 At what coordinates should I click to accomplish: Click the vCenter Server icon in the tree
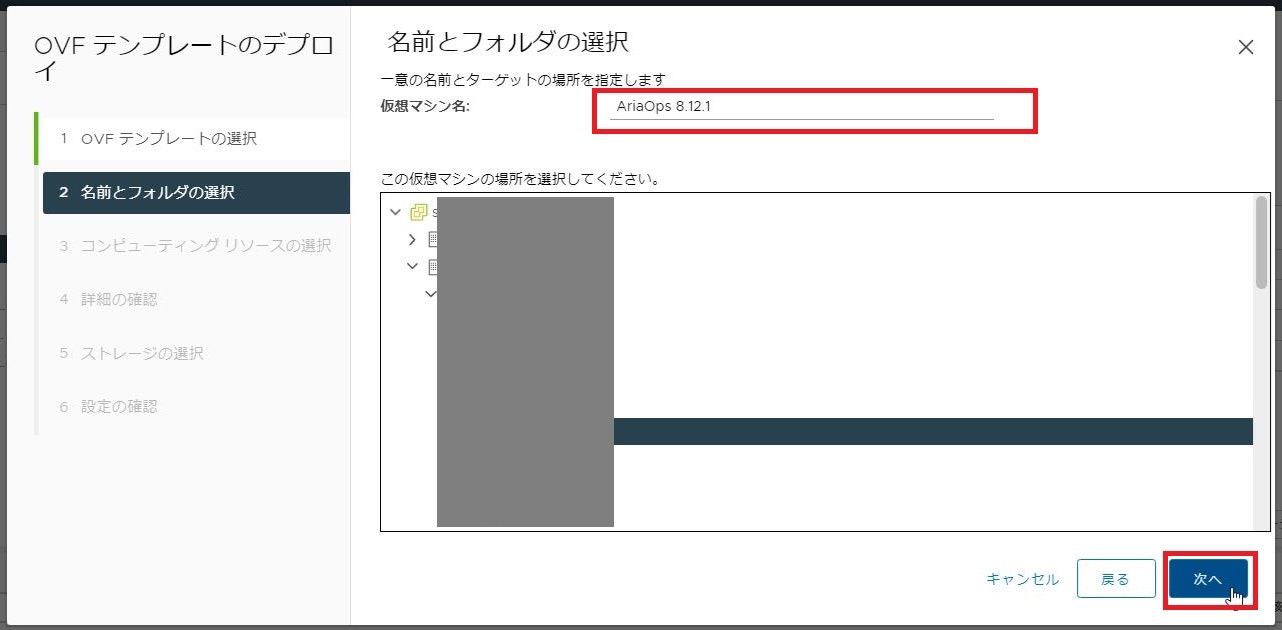(x=419, y=212)
